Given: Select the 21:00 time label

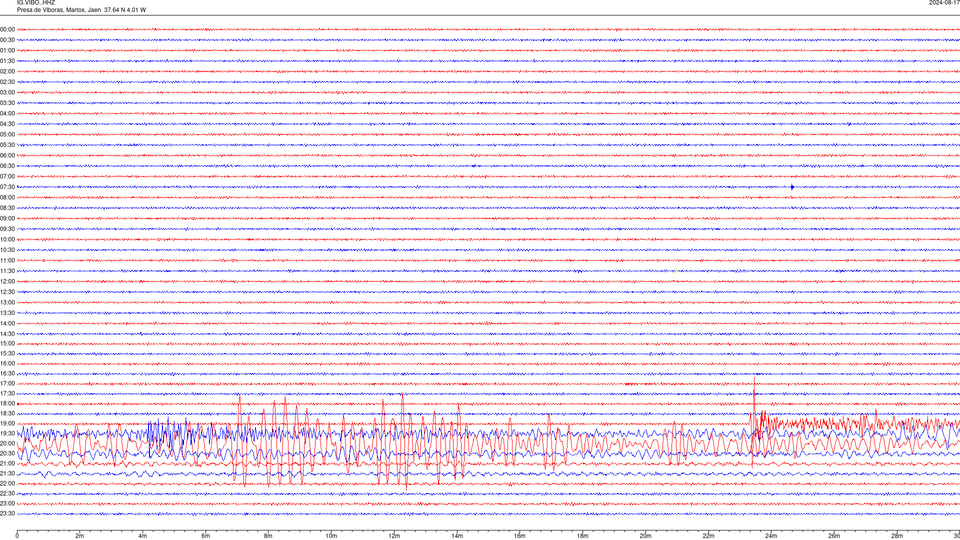Looking at the screenshot, I should [x=7, y=463].
